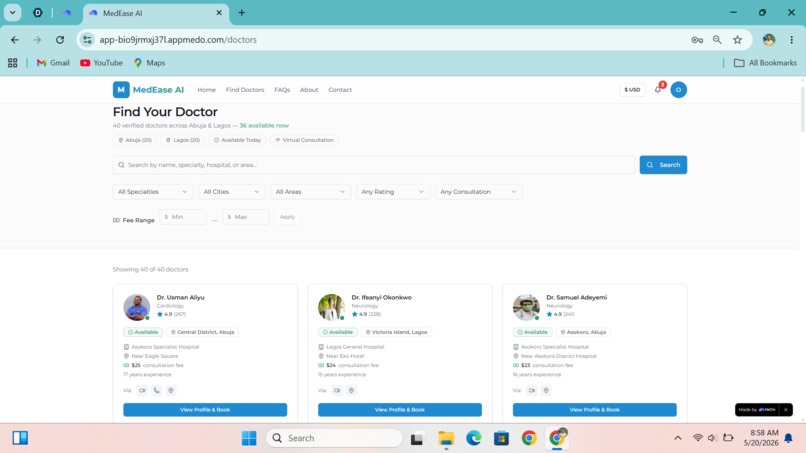Open the Chrome tab search dropdown arrow

pos(12,13)
